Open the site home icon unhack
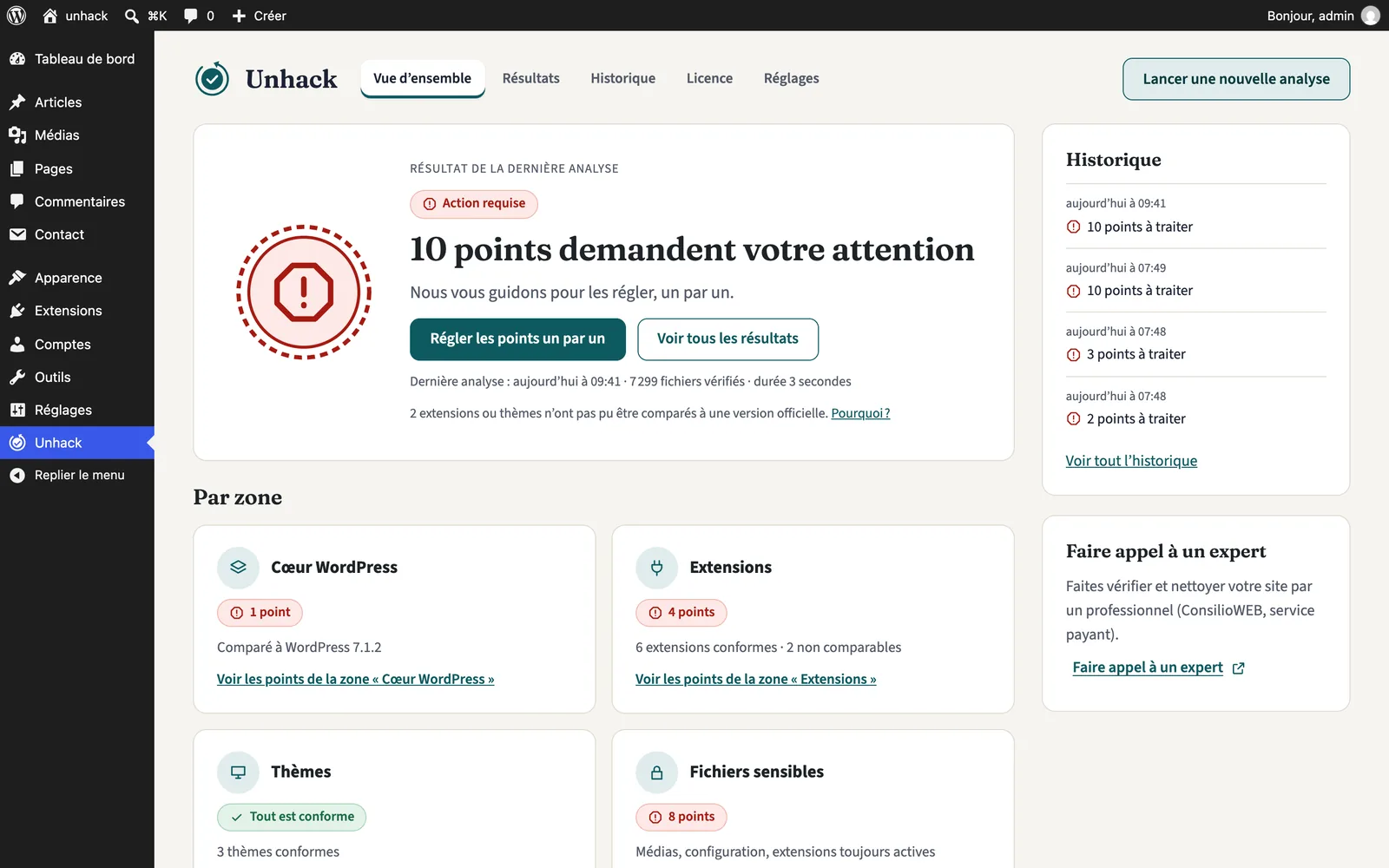This screenshot has height=868, width=1389. pos(50,16)
